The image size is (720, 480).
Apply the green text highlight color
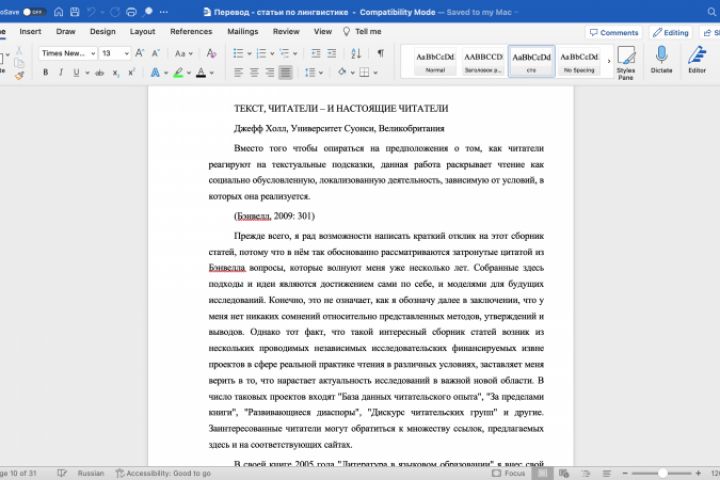(179, 73)
